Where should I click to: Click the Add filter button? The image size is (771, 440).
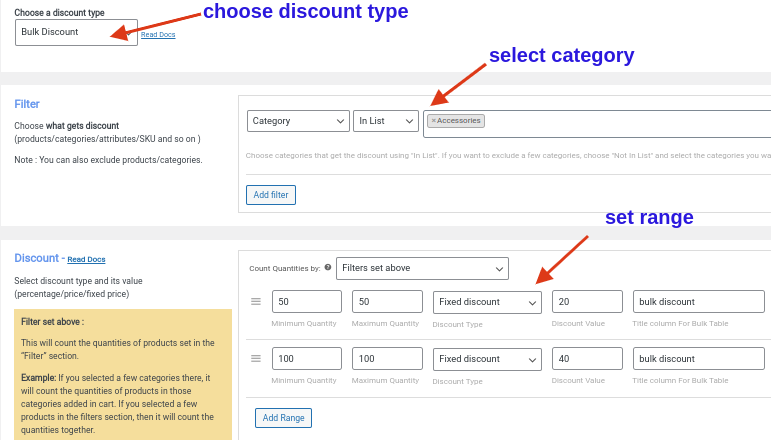pyautogui.click(x=271, y=194)
